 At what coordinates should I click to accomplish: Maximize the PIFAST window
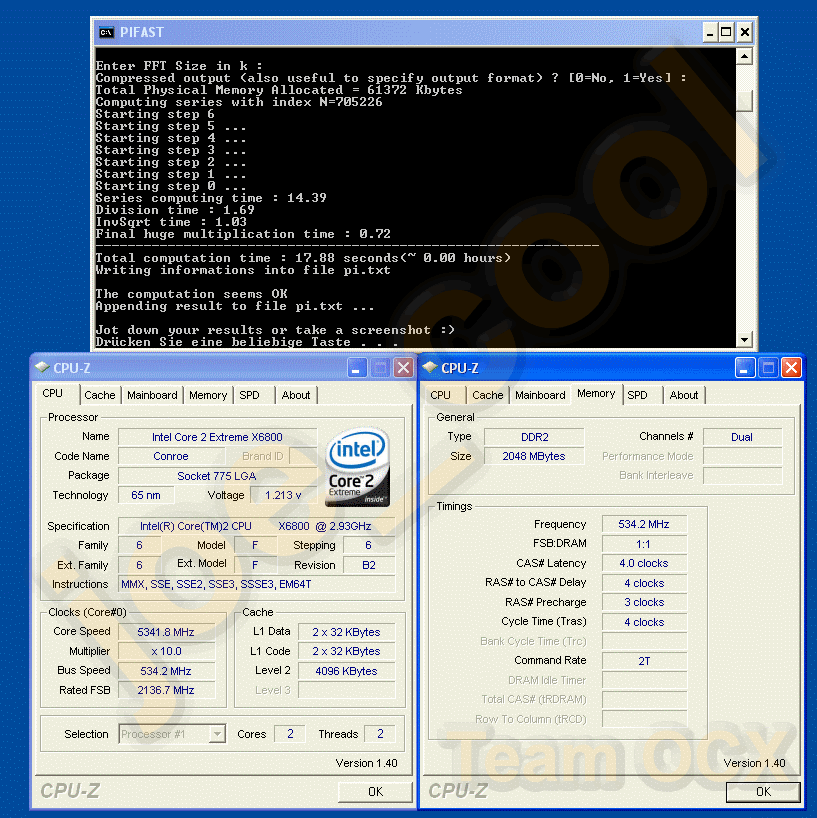726,32
